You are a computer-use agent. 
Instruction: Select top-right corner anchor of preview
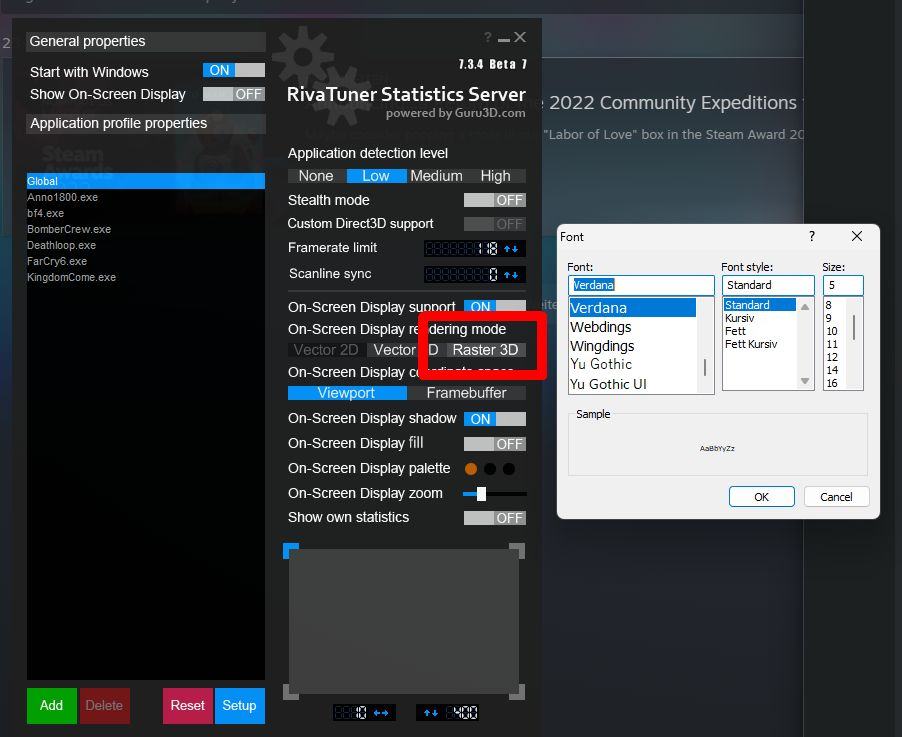[x=517, y=551]
